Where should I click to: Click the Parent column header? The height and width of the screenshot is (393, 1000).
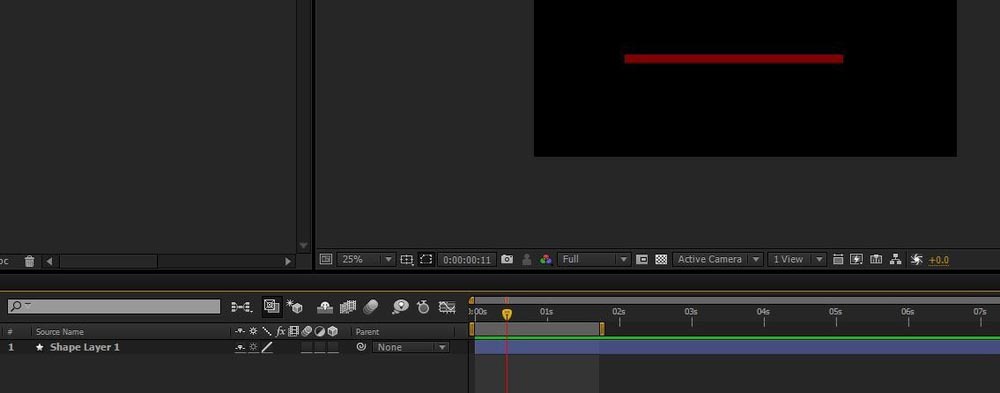pos(367,332)
